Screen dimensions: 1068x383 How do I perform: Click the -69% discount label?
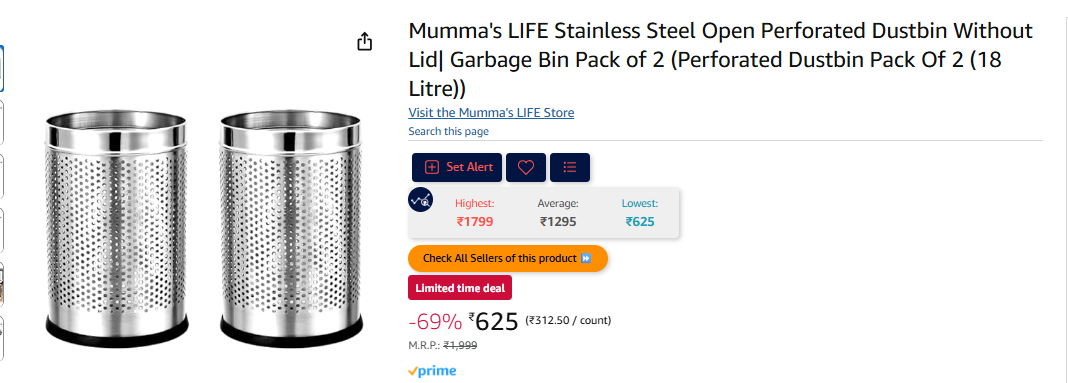pos(435,320)
